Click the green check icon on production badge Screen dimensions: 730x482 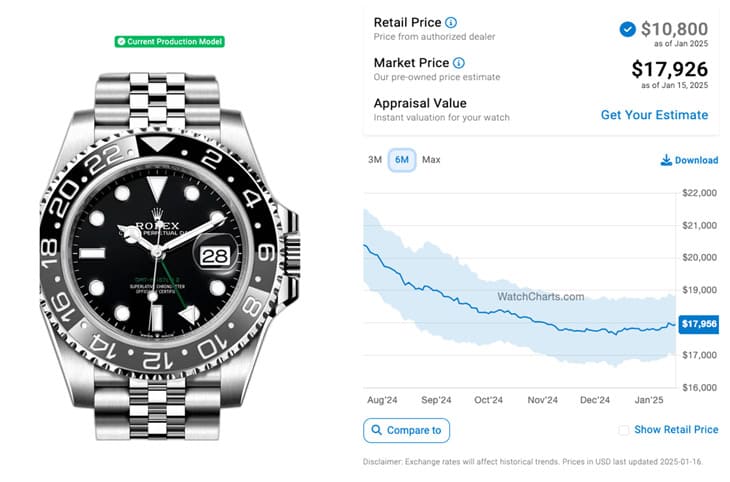[x=121, y=42]
